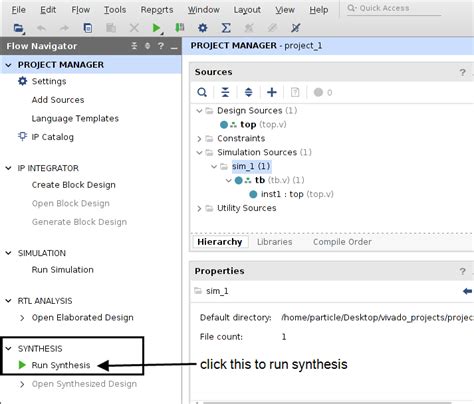474x404 pixels.
Task: Click the copy toolbar icon
Action: coord(88,28)
